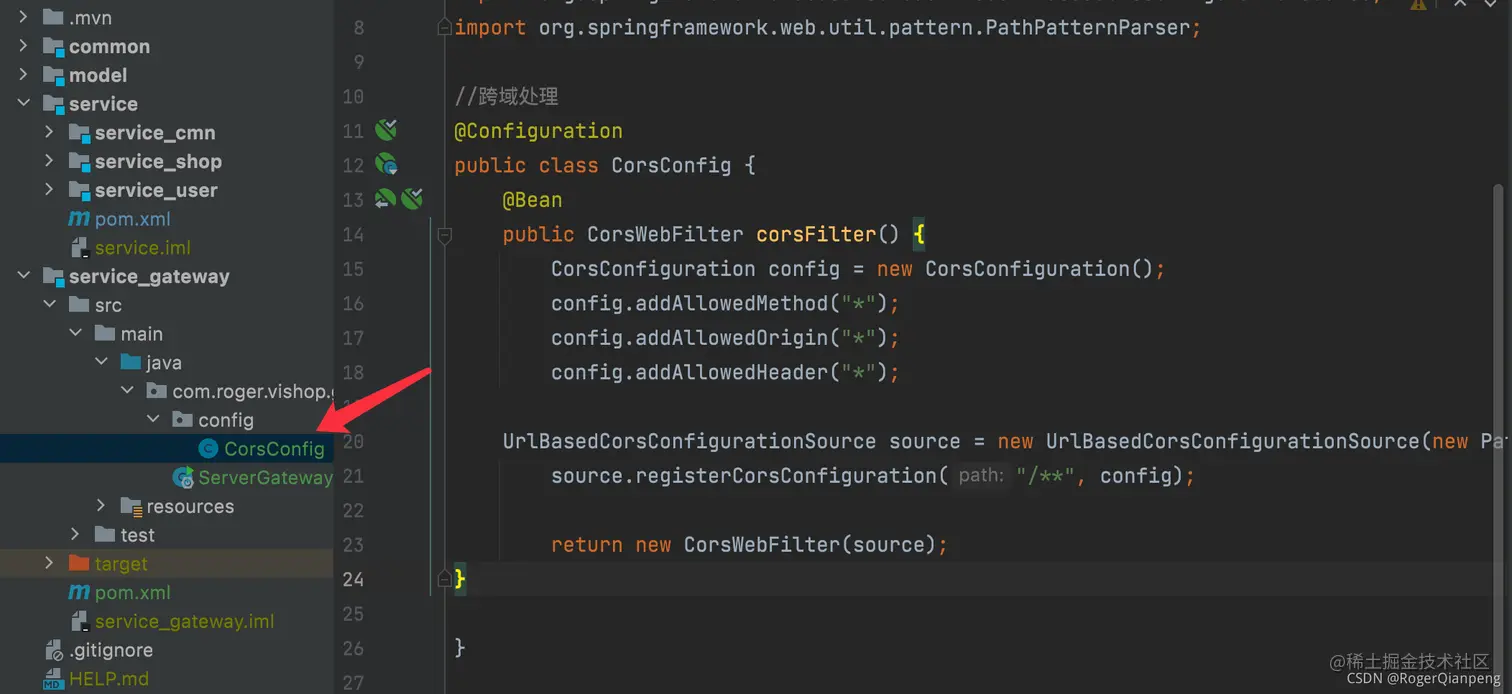Click the corsFilter method name
The width and height of the screenshot is (1512, 694).
pos(816,234)
